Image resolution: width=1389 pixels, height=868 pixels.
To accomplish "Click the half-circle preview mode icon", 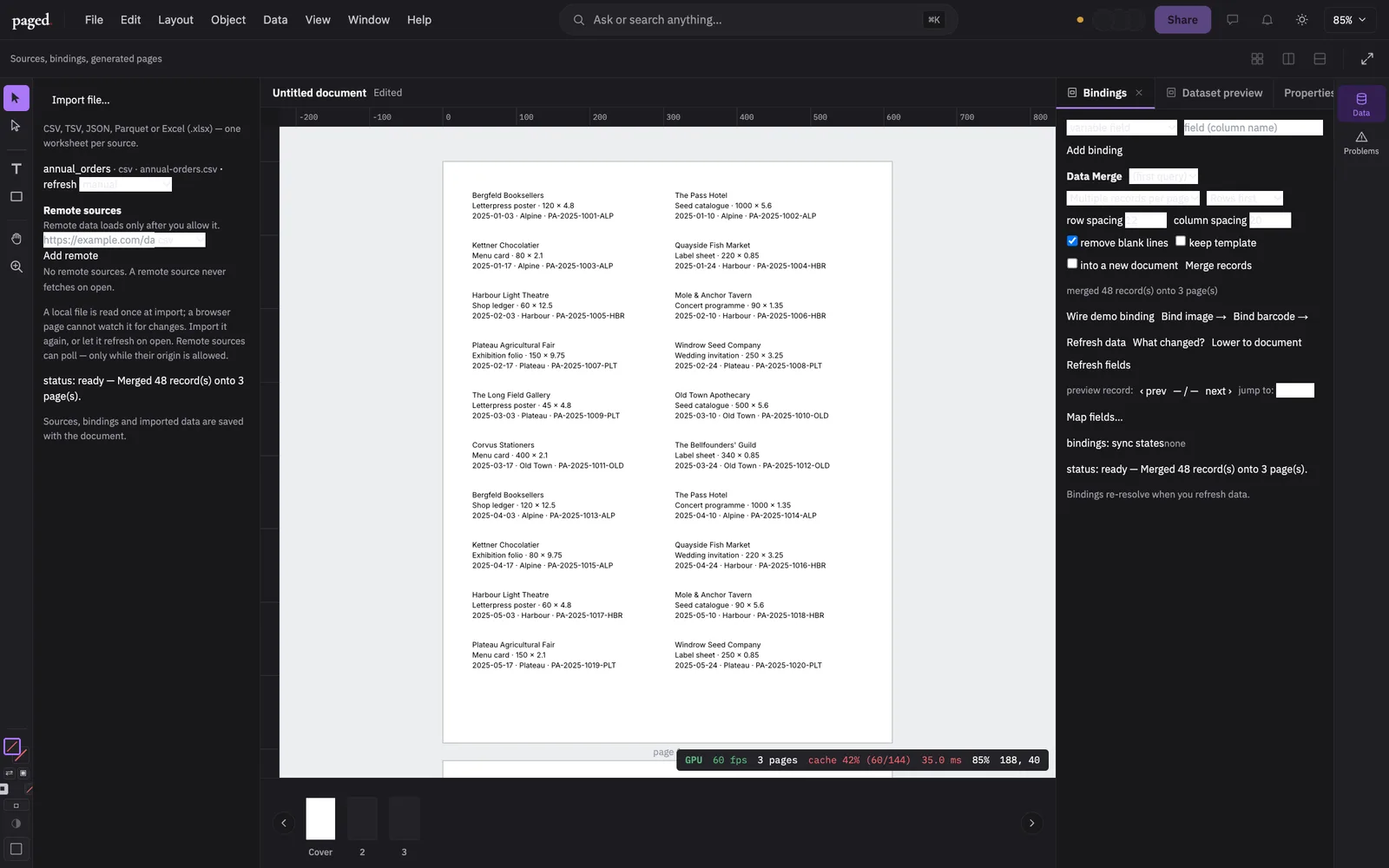I will click(16, 824).
